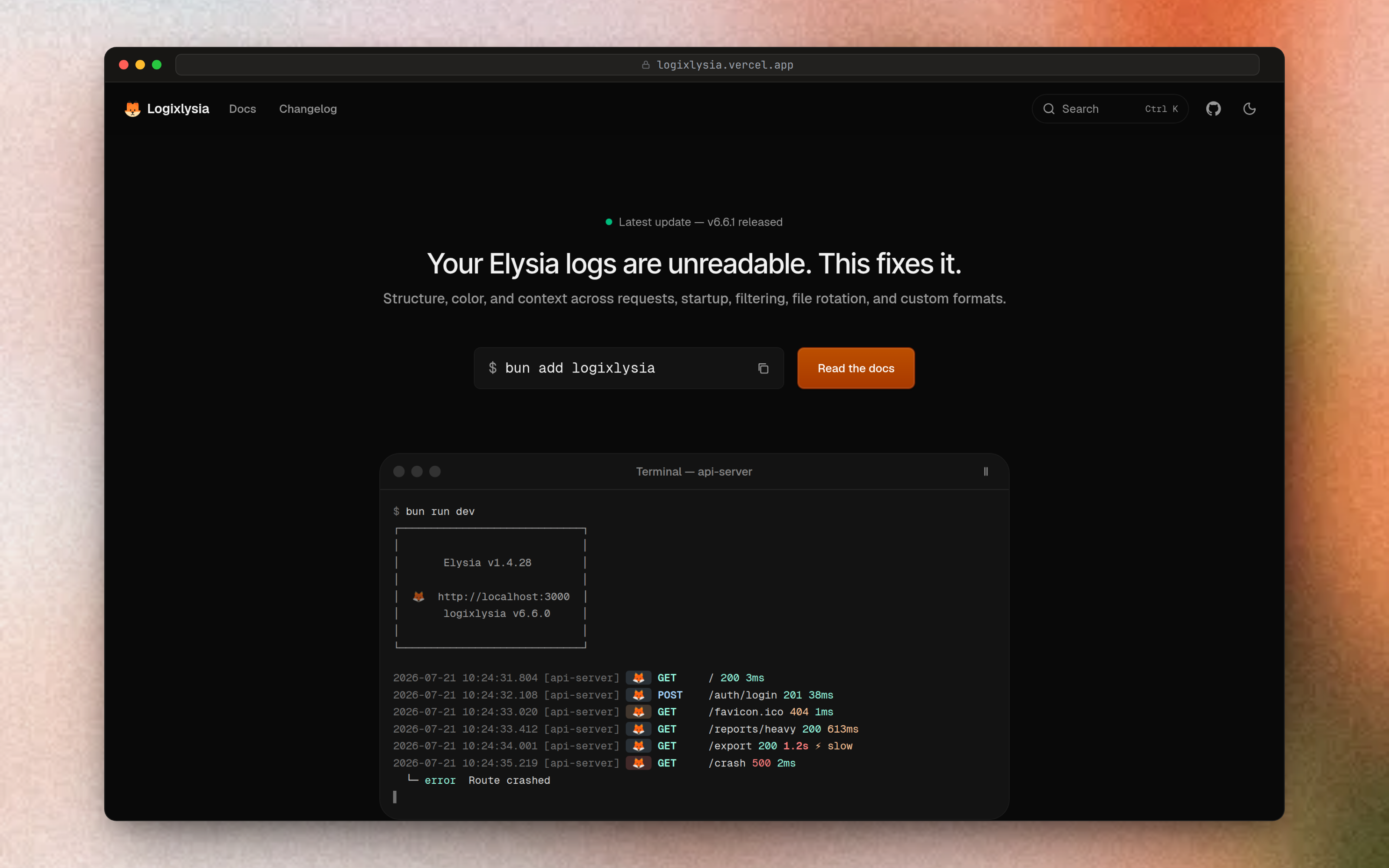Pause the terminal animation
1389x868 pixels.
985,471
